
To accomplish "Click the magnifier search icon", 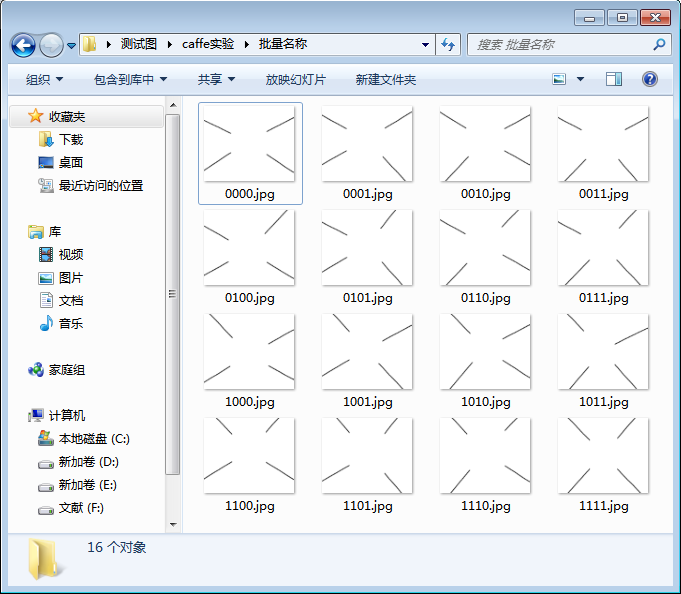I will pos(659,44).
